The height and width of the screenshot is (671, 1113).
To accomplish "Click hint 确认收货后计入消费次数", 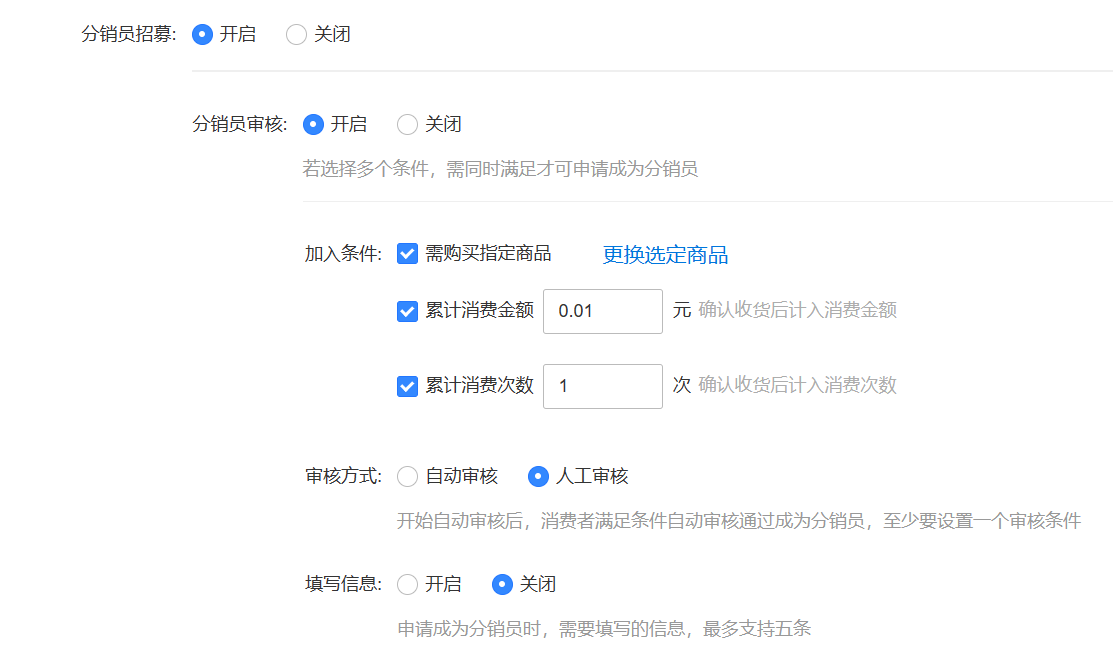I will pyautogui.click(x=798, y=386).
